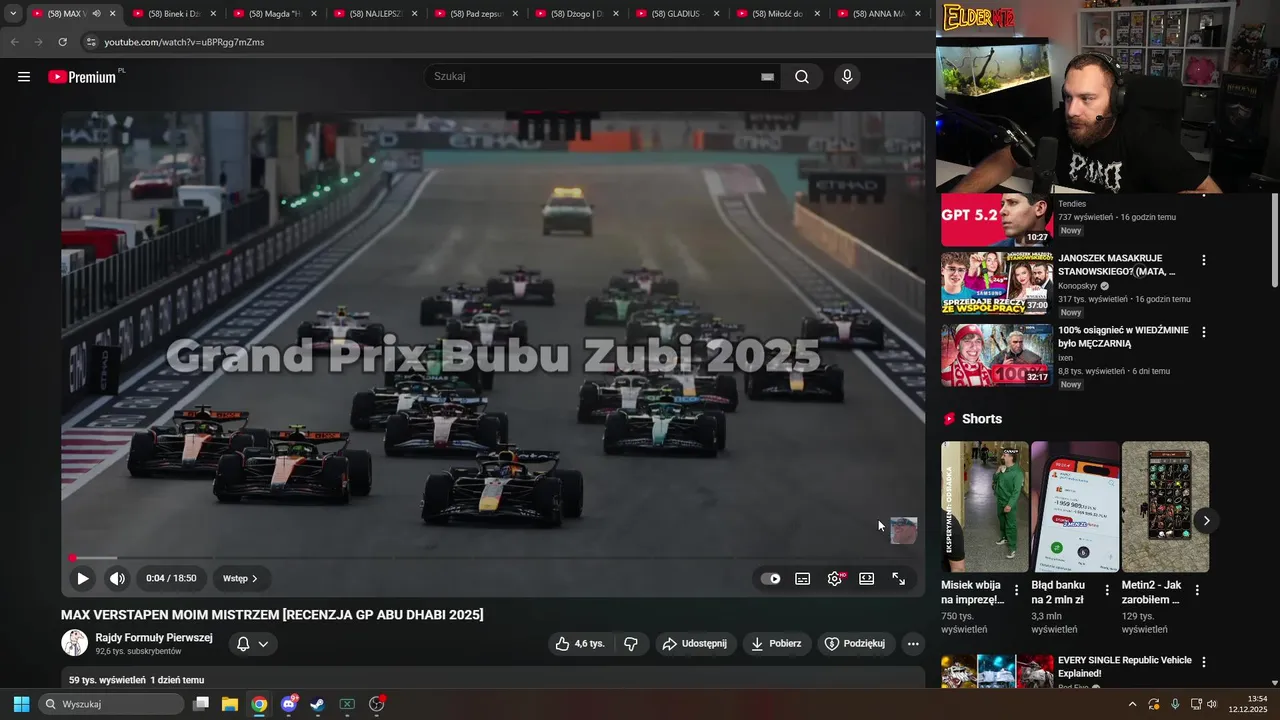Reload the page in the browser

point(62,42)
